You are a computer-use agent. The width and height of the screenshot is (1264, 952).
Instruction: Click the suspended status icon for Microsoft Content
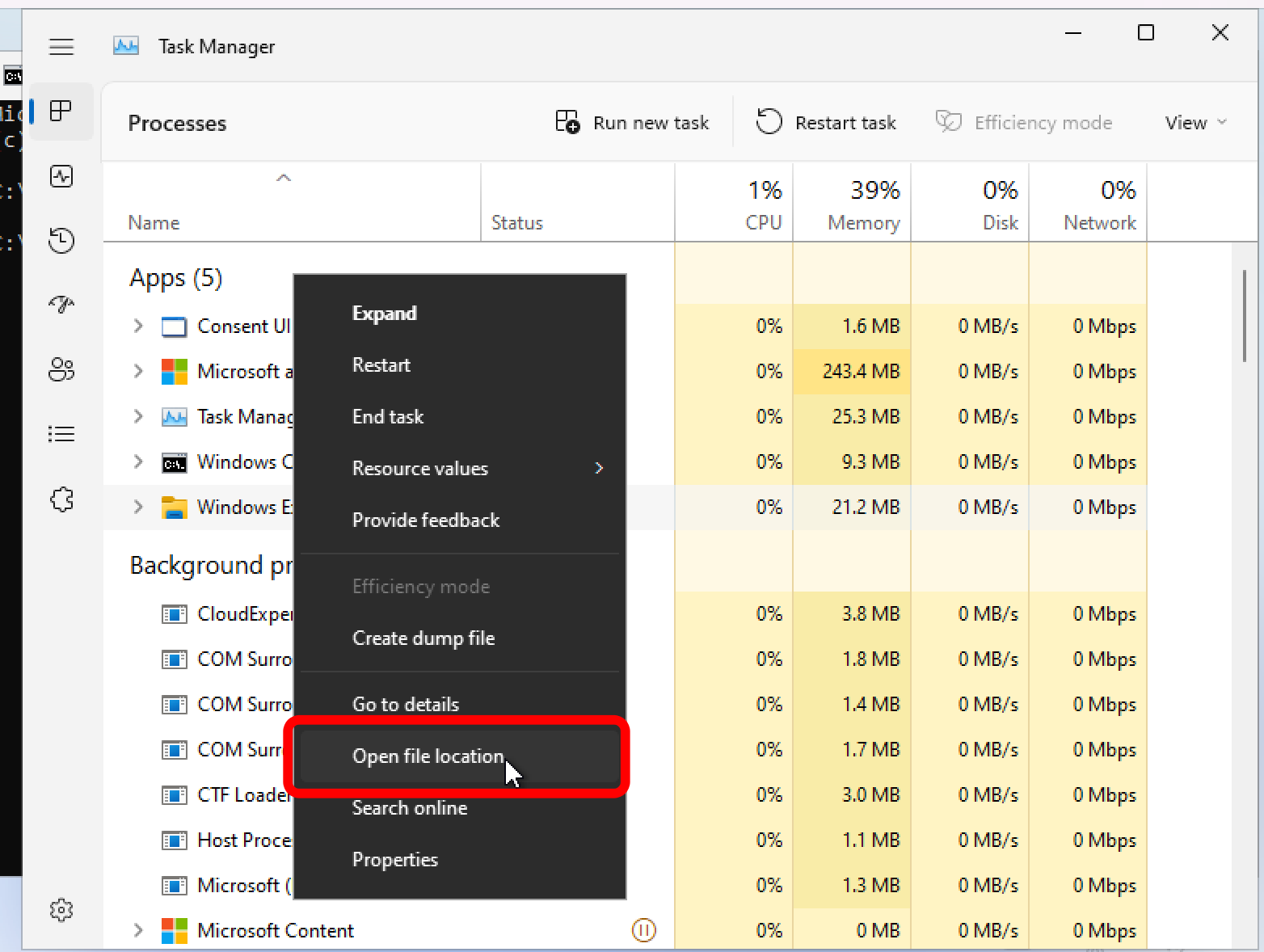pos(643,931)
